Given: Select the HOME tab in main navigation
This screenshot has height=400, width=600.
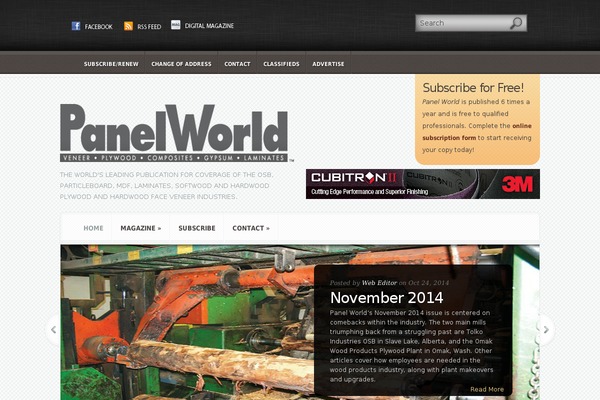Looking at the screenshot, I should [x=93, y=228].
